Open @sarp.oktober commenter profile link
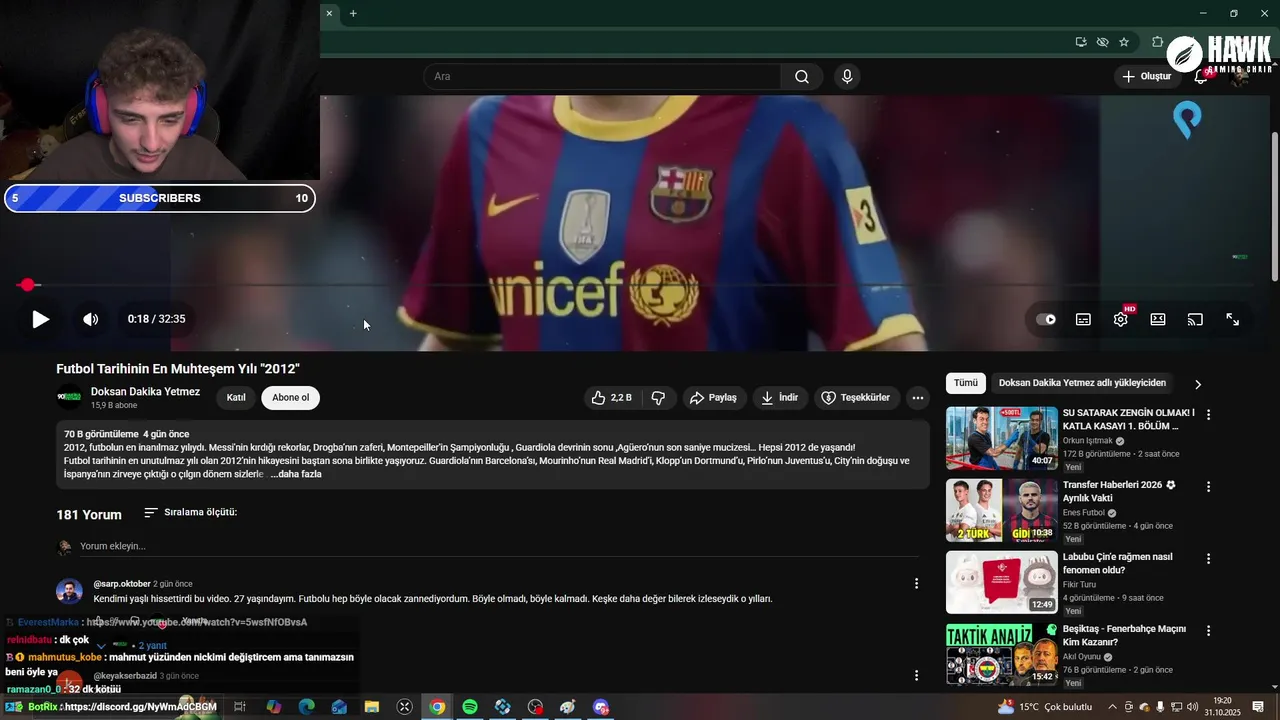The height and width of the screenshot is (720, 1280). click(x=122, y=584)
